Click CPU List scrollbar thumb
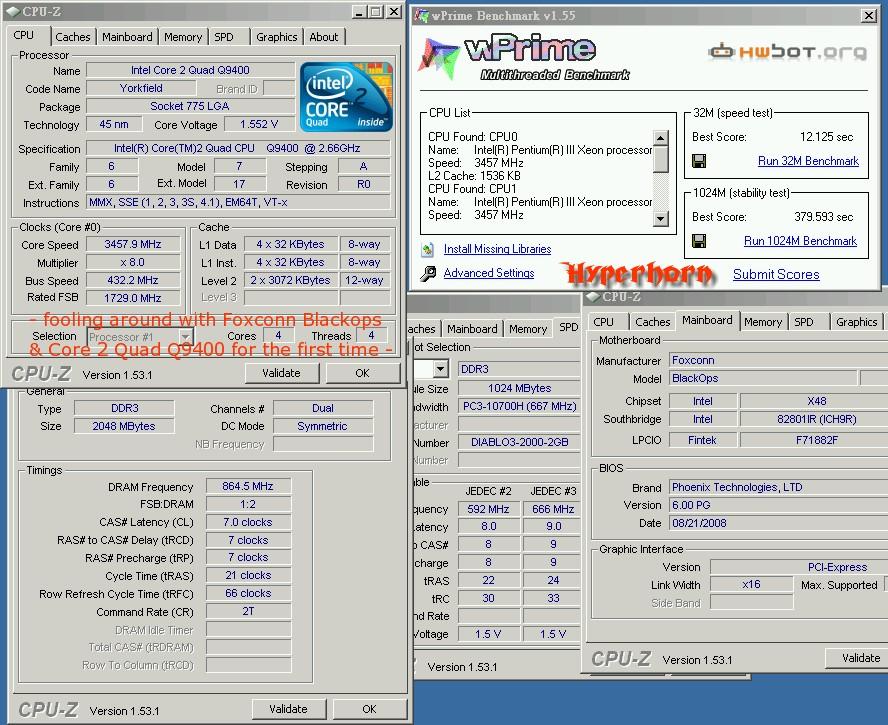 (660, 159)
